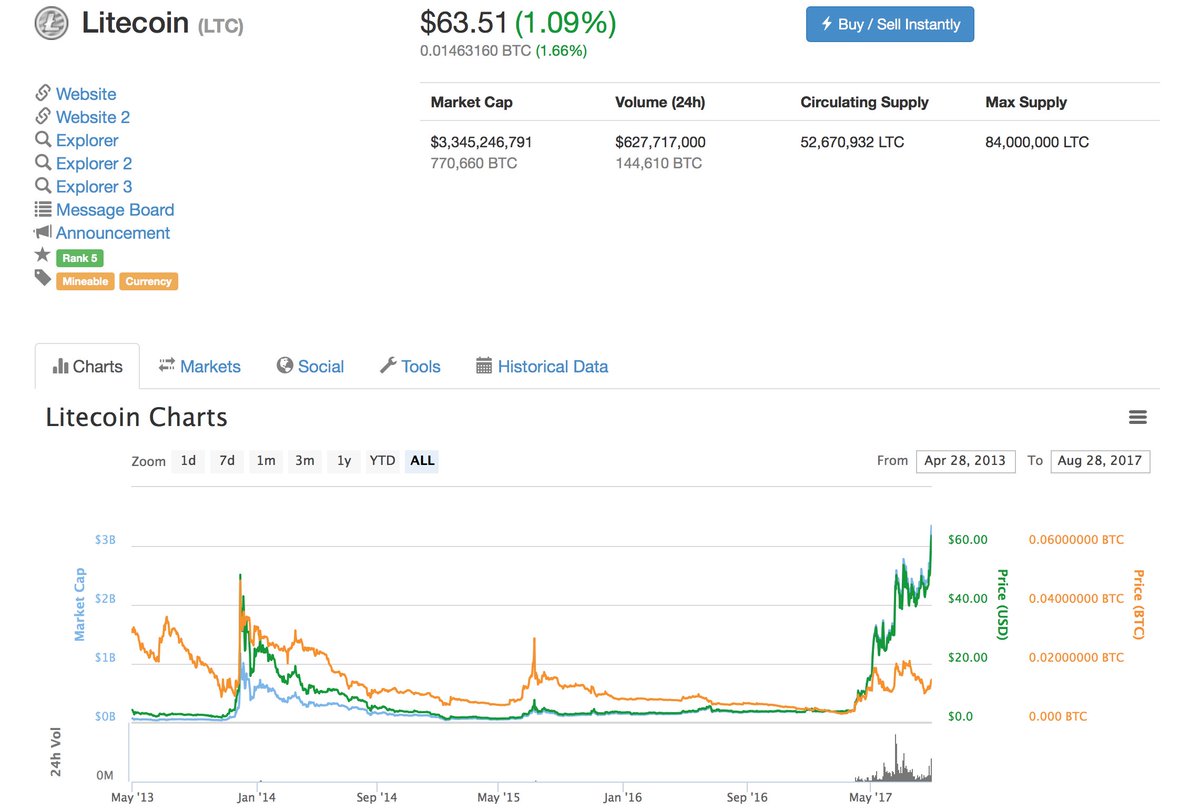
Task: Click the 0.01463160 BTC price text
Action: (x=476, y=50)
